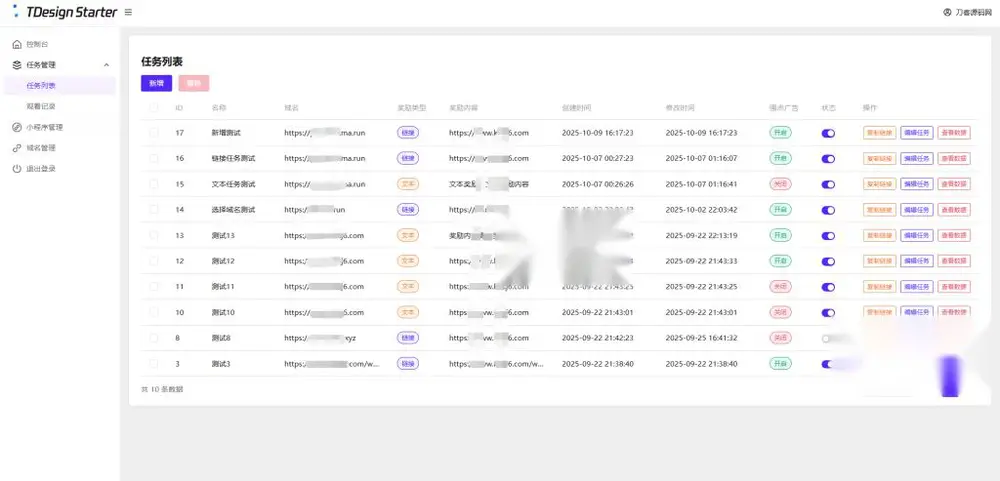
Task: Click the 新增 button
Action: 156,84
